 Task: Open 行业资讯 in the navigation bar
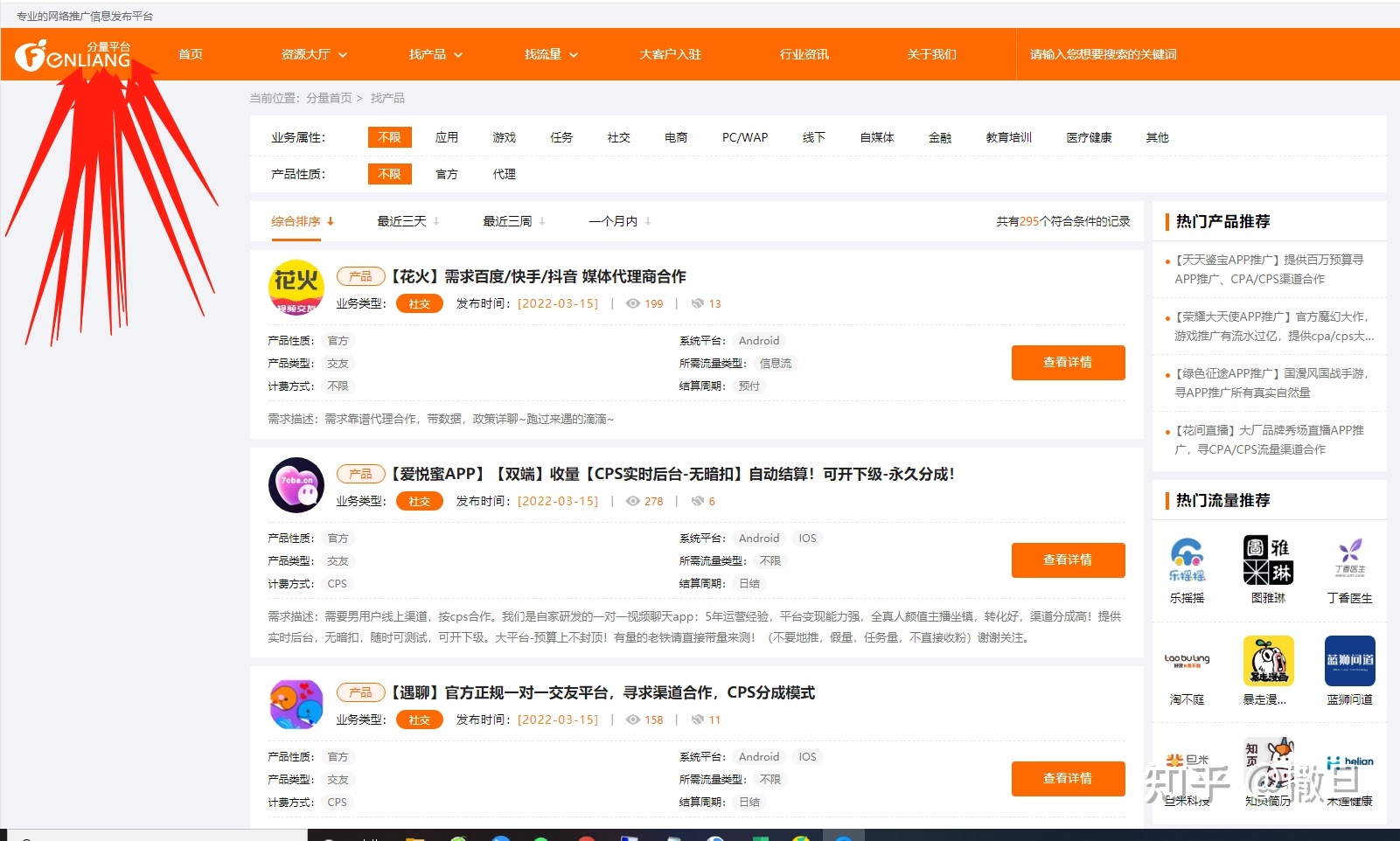click(804, 54)
